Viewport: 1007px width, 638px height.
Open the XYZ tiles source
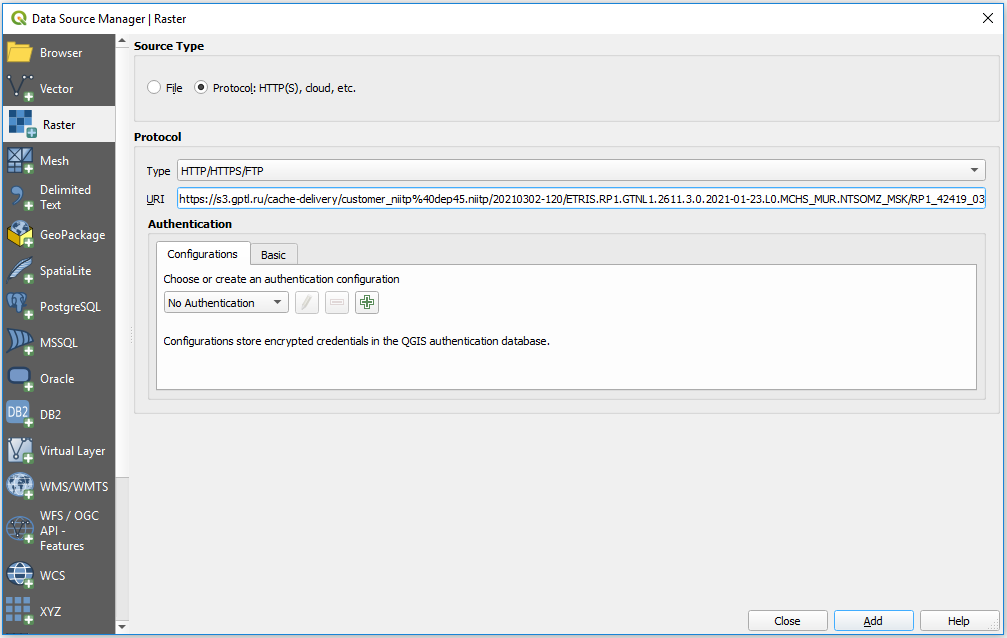pyautogui.click(x=59, y=611)
